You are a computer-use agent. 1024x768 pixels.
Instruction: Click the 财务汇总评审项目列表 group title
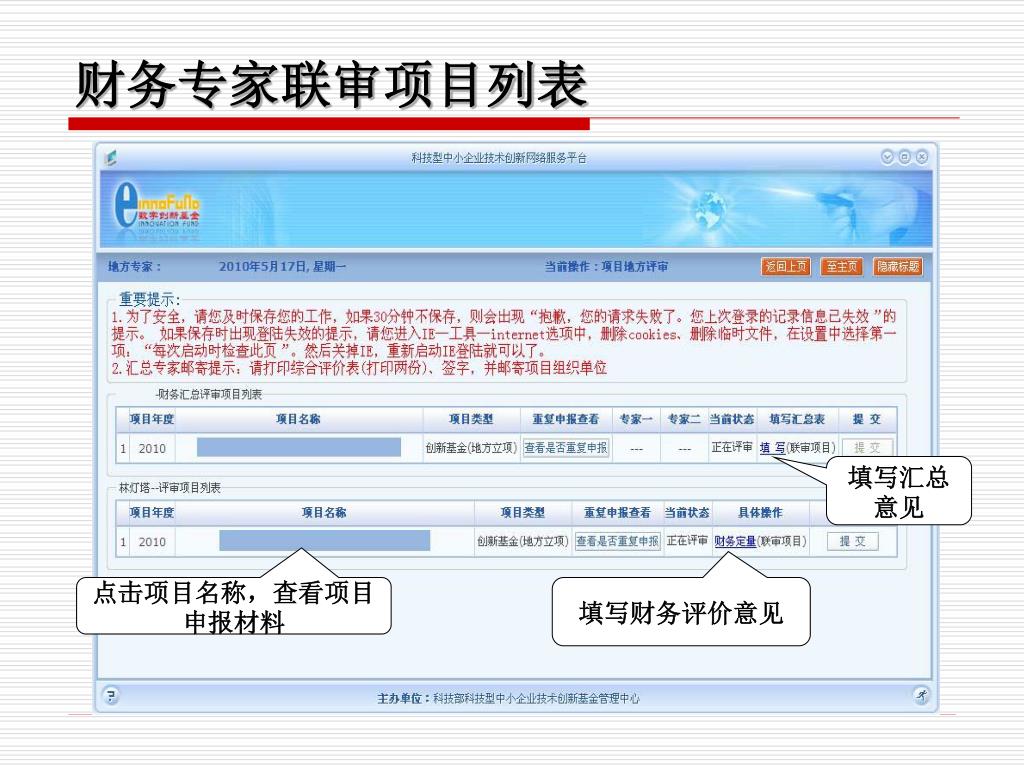coord(209,394)
